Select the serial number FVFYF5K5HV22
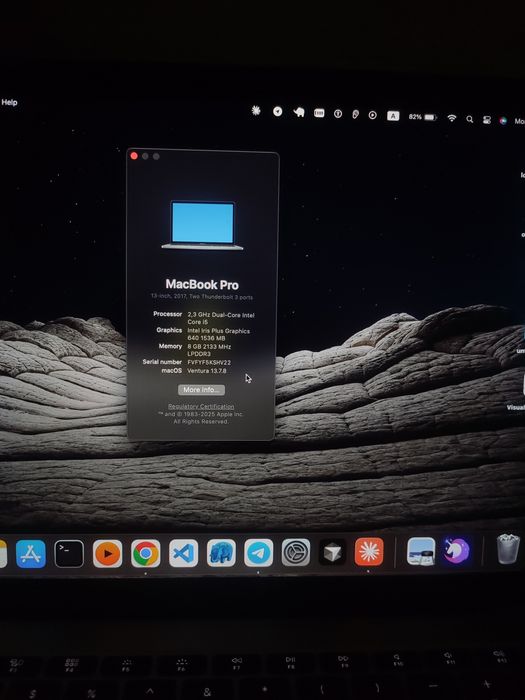The image size is (525, 700). click(x=209, y=362)
